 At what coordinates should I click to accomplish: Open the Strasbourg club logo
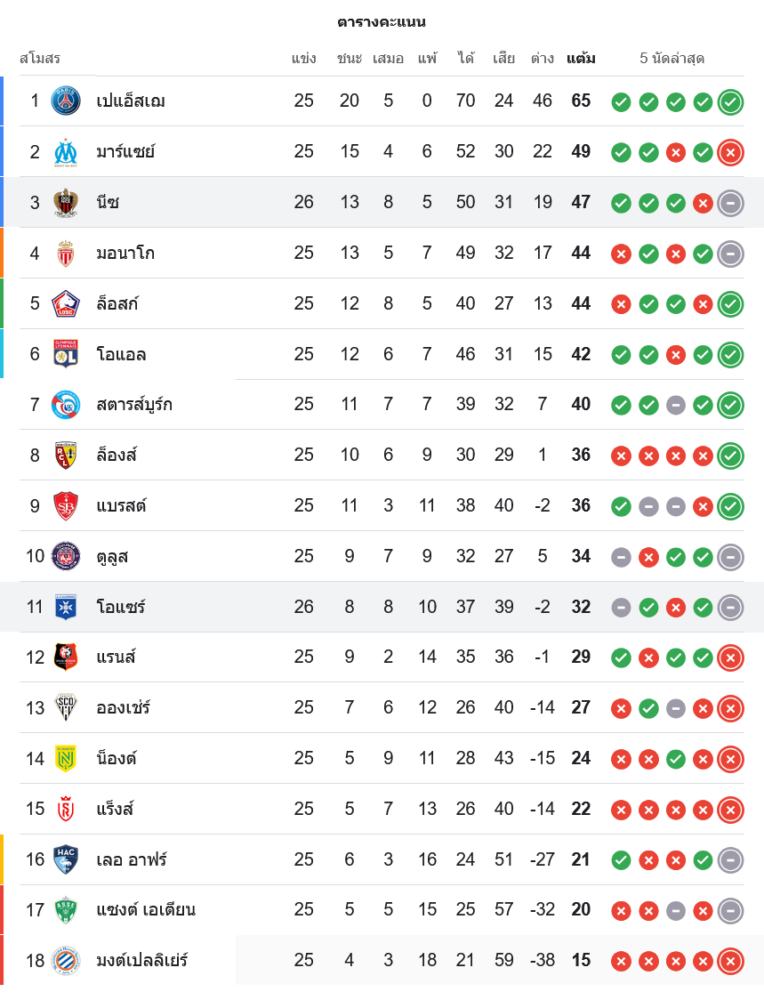point(66,404)
